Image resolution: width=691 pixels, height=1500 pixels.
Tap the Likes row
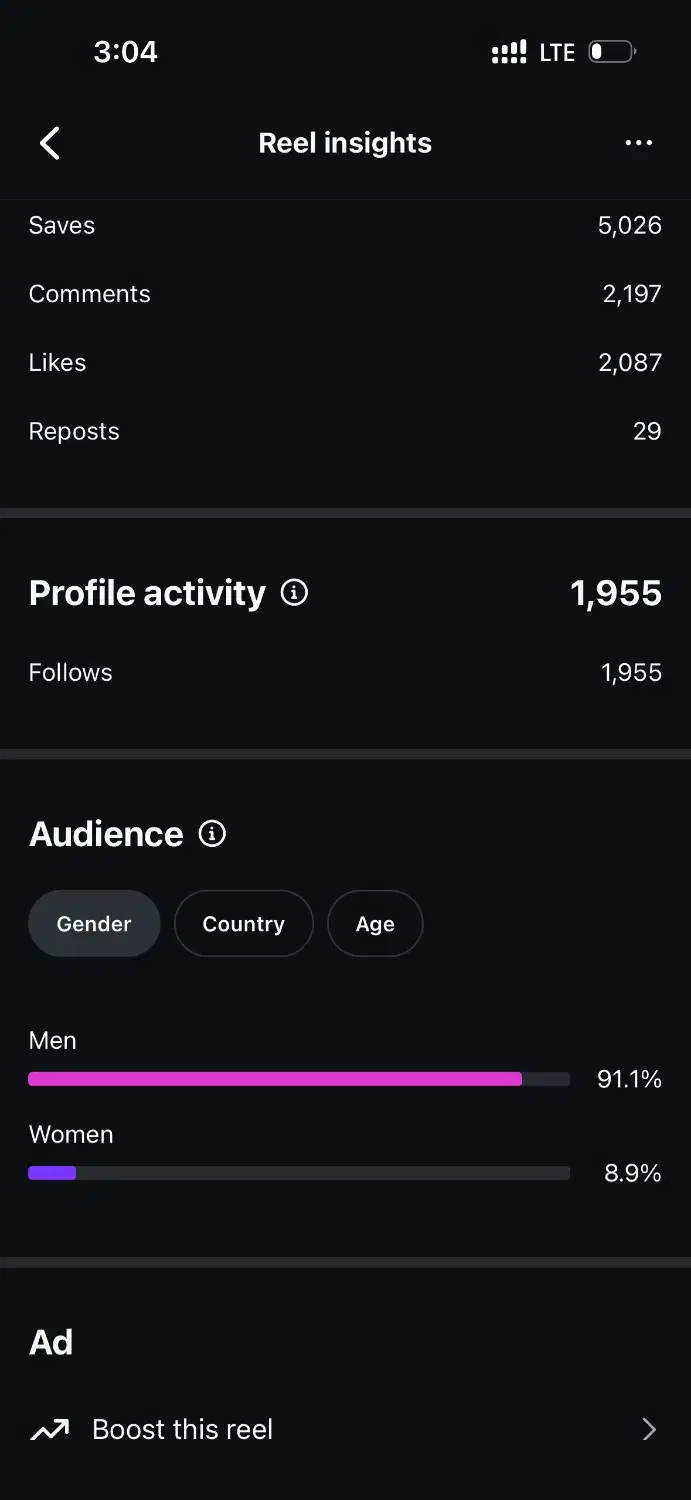point(345,363)
